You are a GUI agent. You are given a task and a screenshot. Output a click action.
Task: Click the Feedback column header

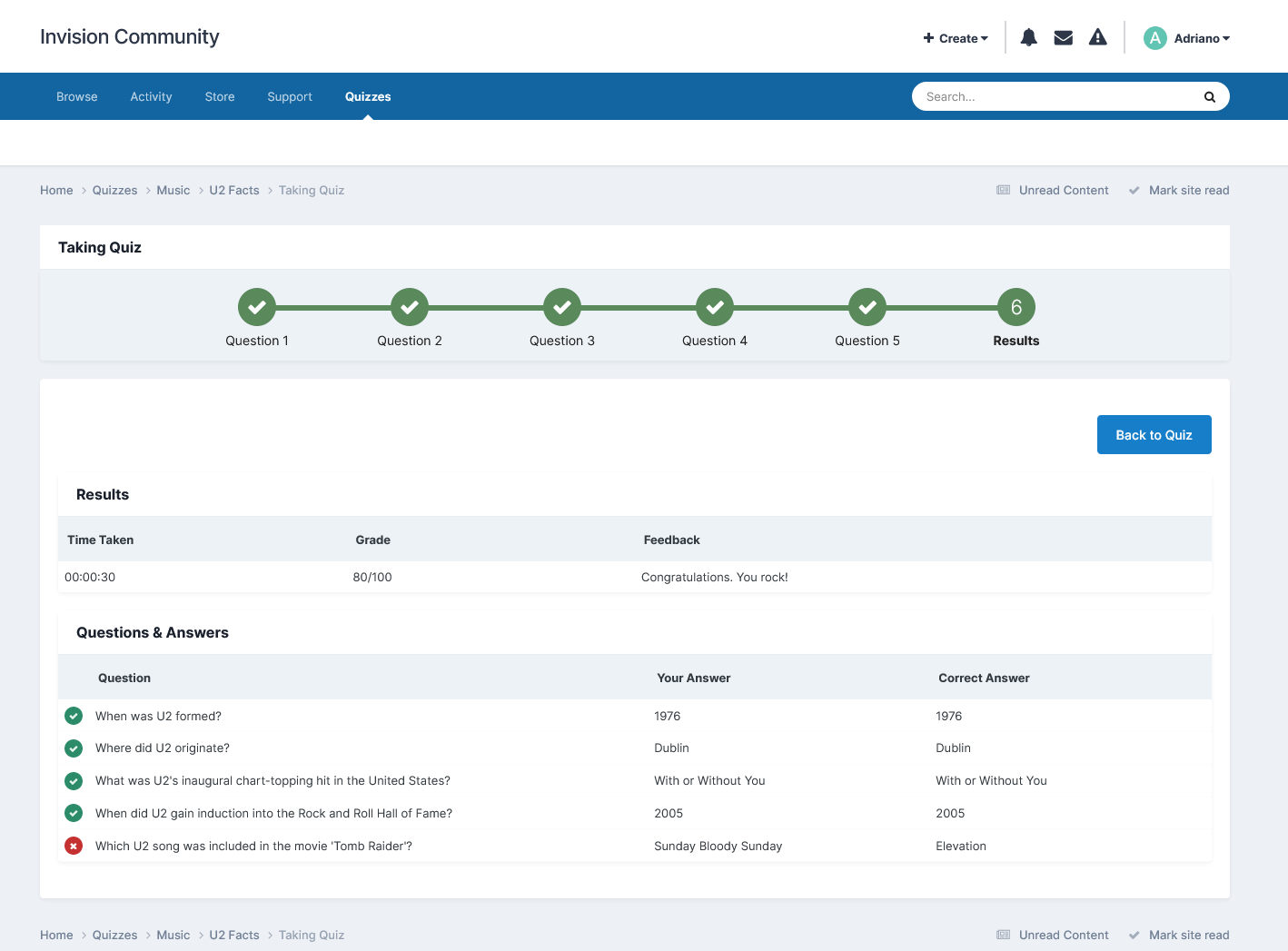point(671,540)
